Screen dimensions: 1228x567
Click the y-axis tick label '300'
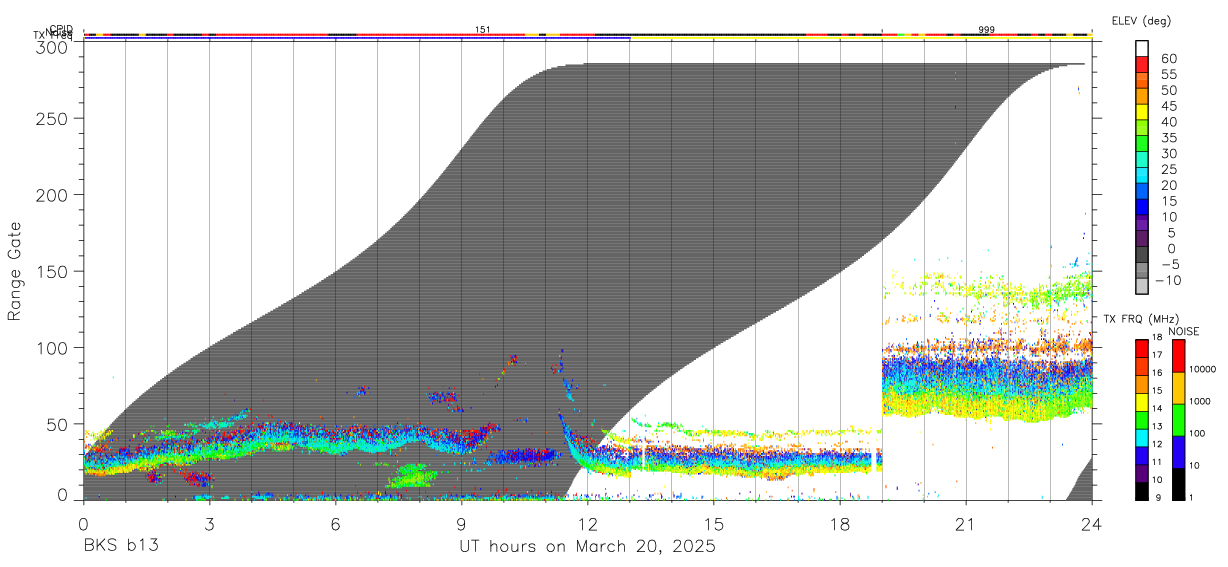(x=50, y=46)
